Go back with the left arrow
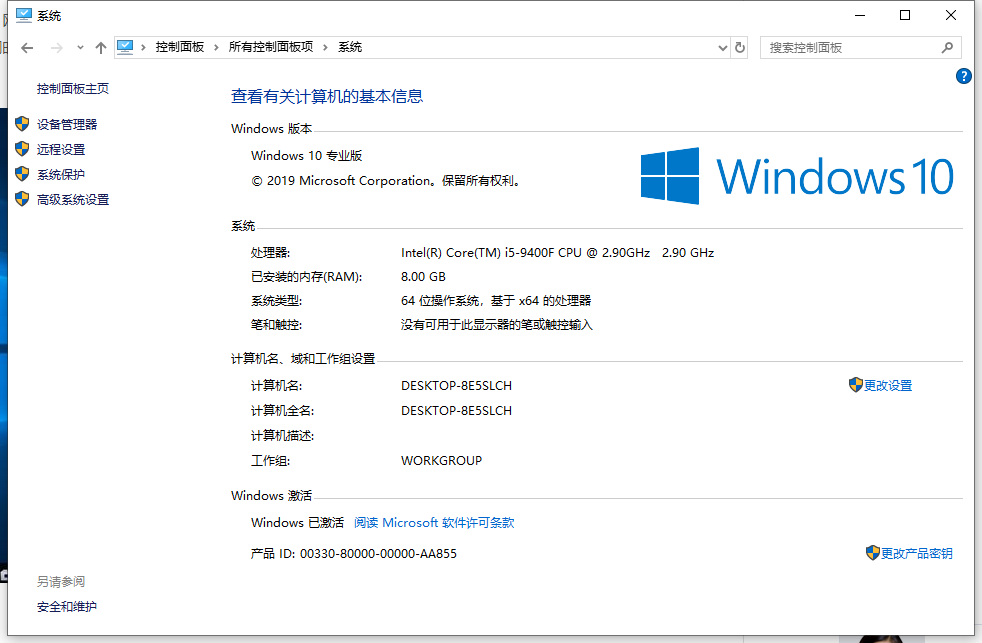982x643 pixels. 27,48
